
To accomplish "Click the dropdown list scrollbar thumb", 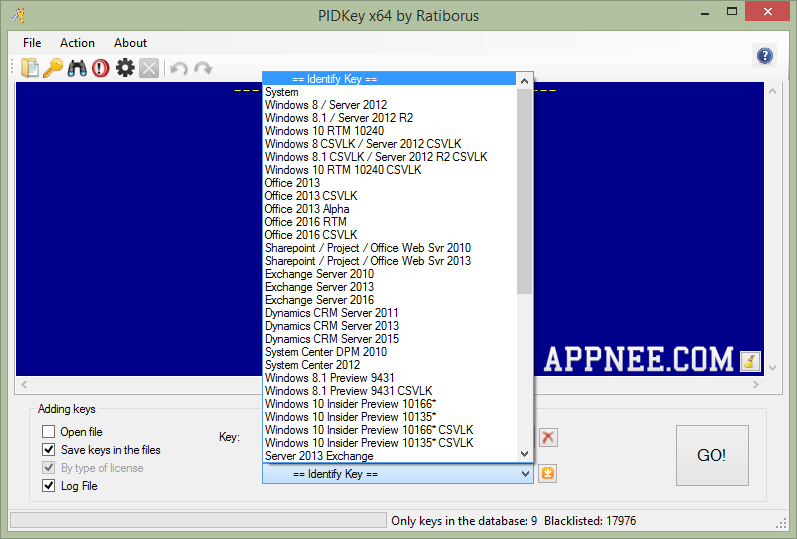I will (x=525, y=191).
